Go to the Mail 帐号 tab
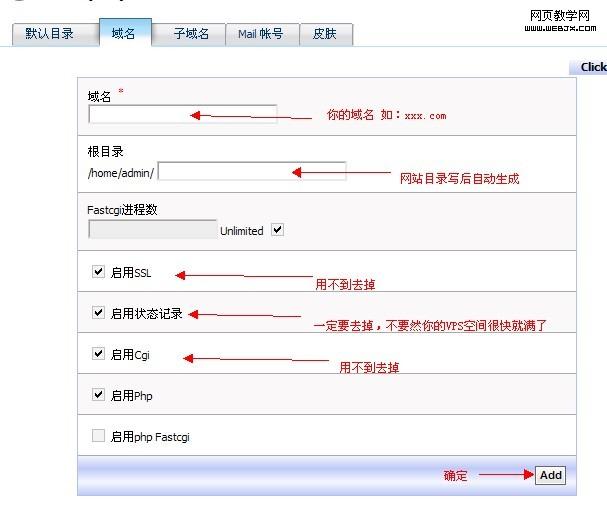Image resolution: width=607 pixels, height=509 pixels. pyautogui.click(x=260, y=34)
